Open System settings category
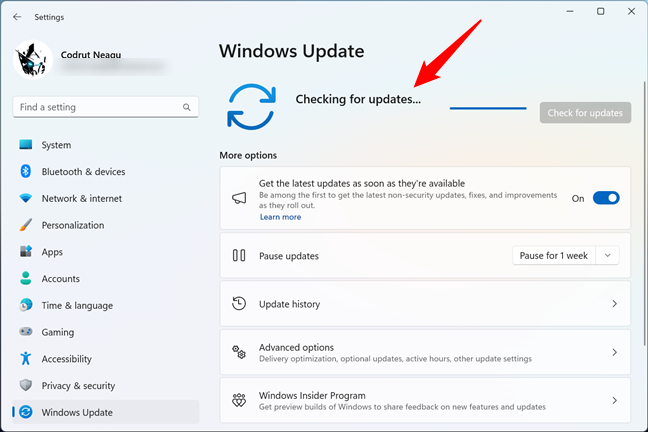 (x=106, y=145)
